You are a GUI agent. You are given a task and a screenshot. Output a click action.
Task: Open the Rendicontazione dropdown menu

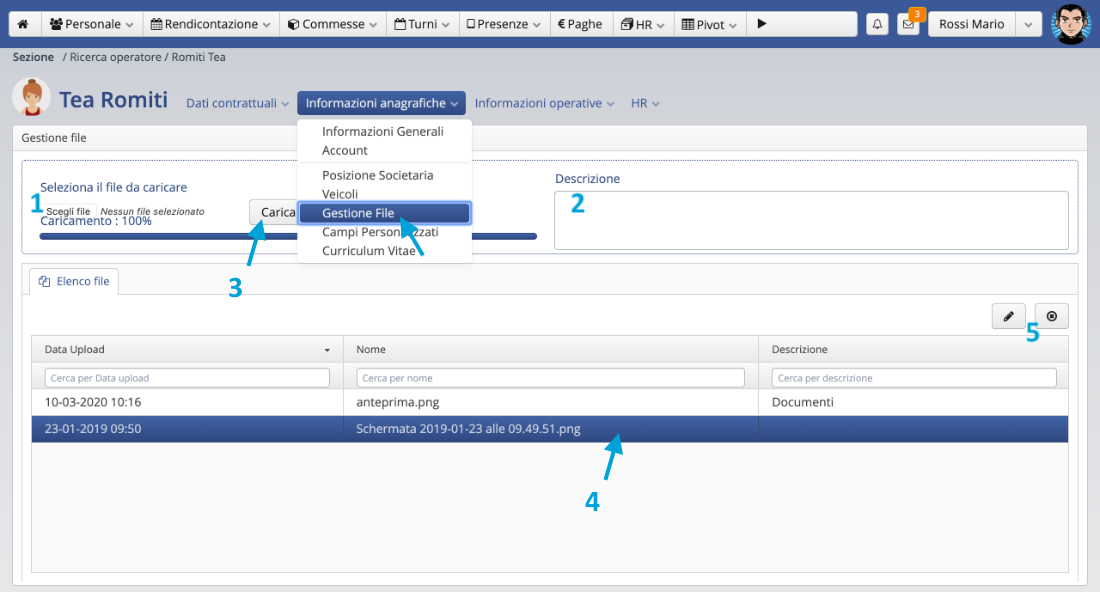click(210, 24)
